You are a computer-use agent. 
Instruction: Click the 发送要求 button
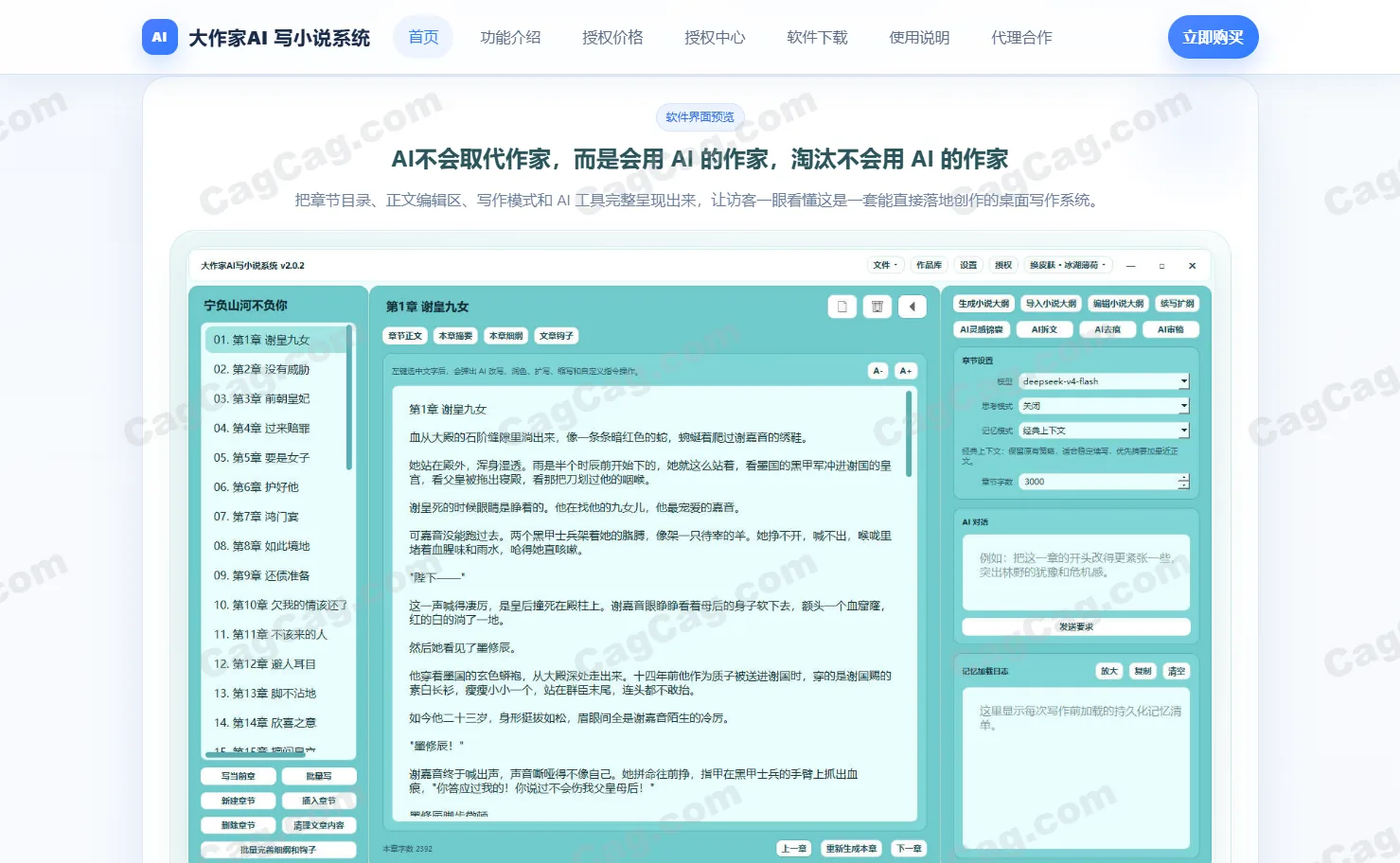coord(1076,626)
